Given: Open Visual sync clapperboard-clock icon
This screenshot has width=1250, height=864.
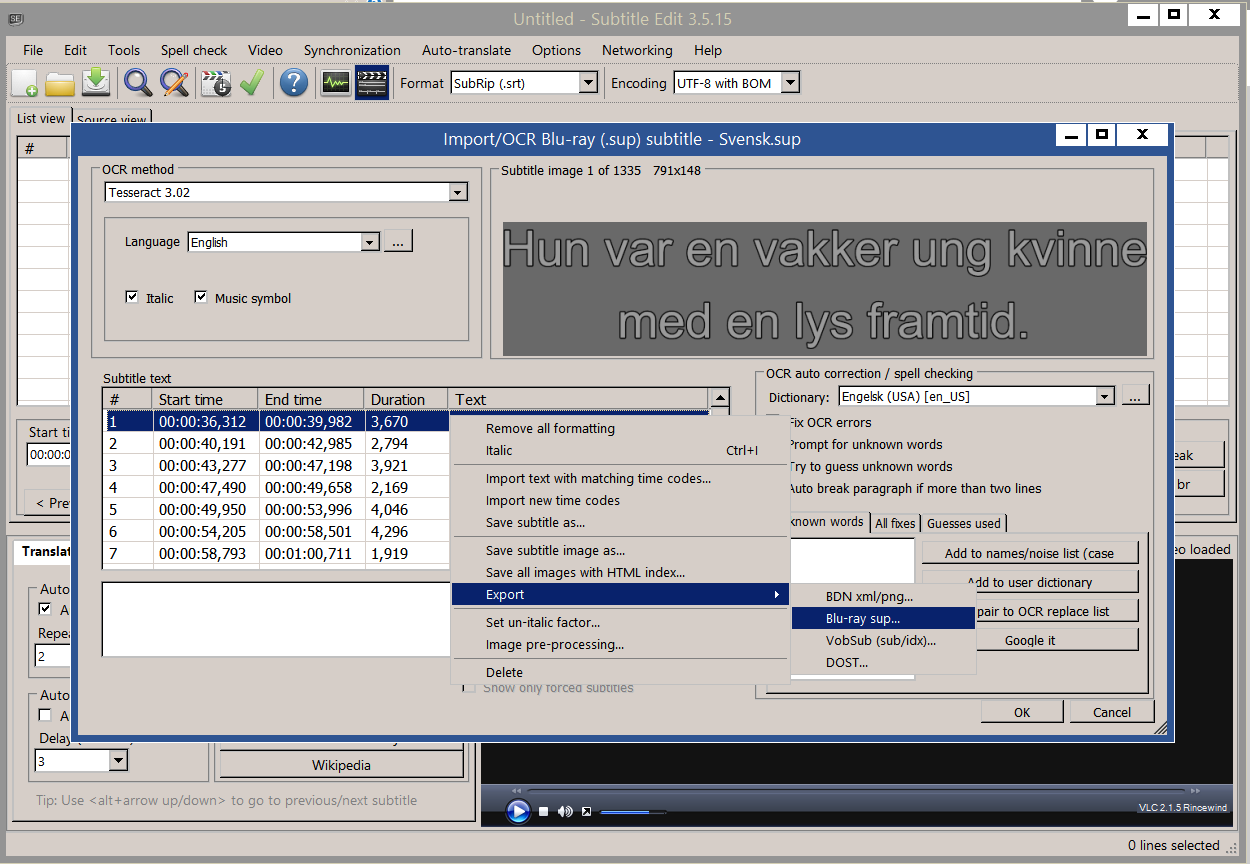Looking at the screenshot, I should tap(215, 83).
